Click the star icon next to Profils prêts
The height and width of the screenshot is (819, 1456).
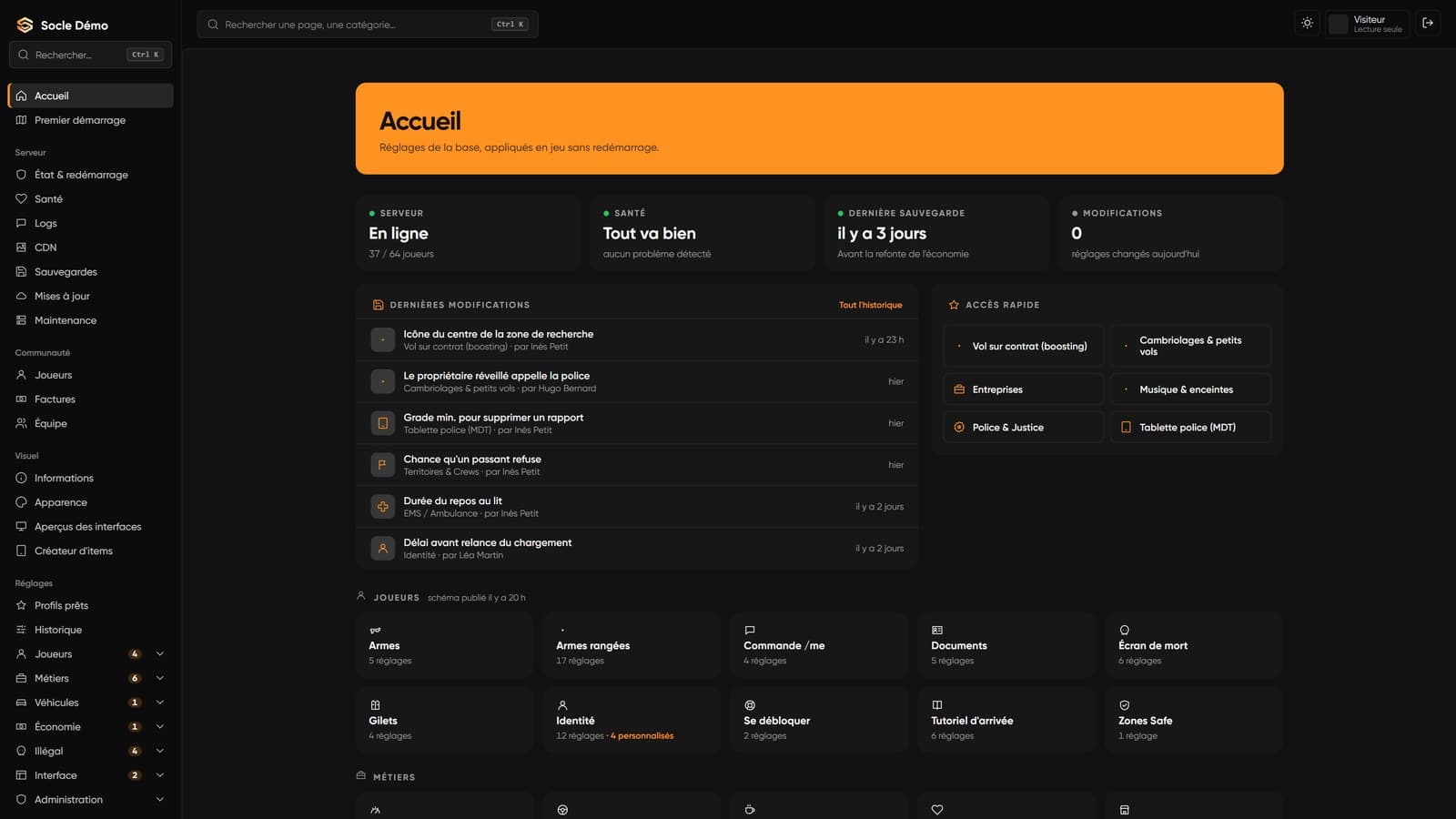(x=21, y=605)
